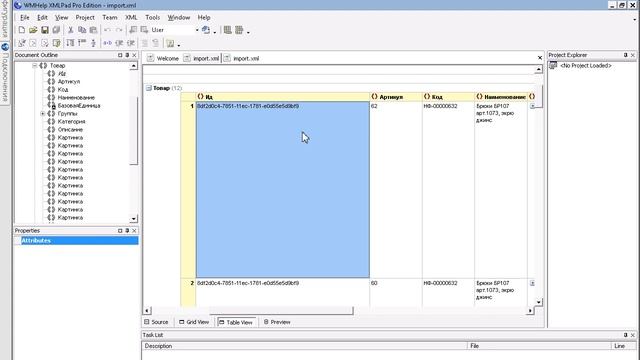Click the Copy toolbar icon

[82, 30]
